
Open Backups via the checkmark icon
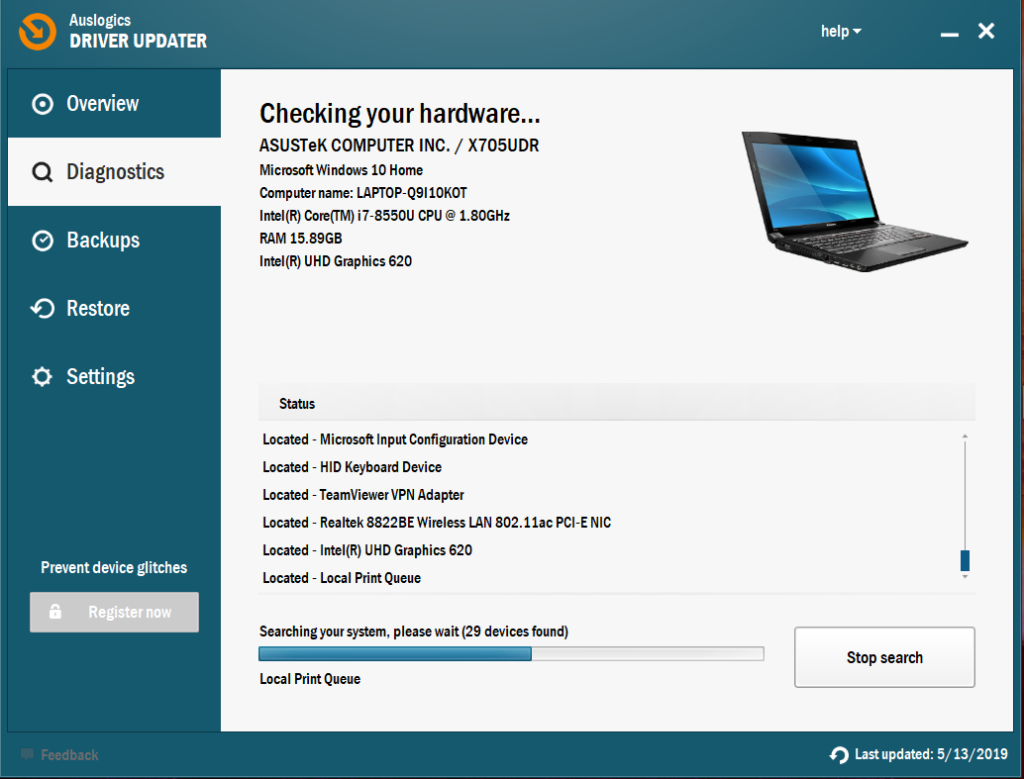pos(42,240)
